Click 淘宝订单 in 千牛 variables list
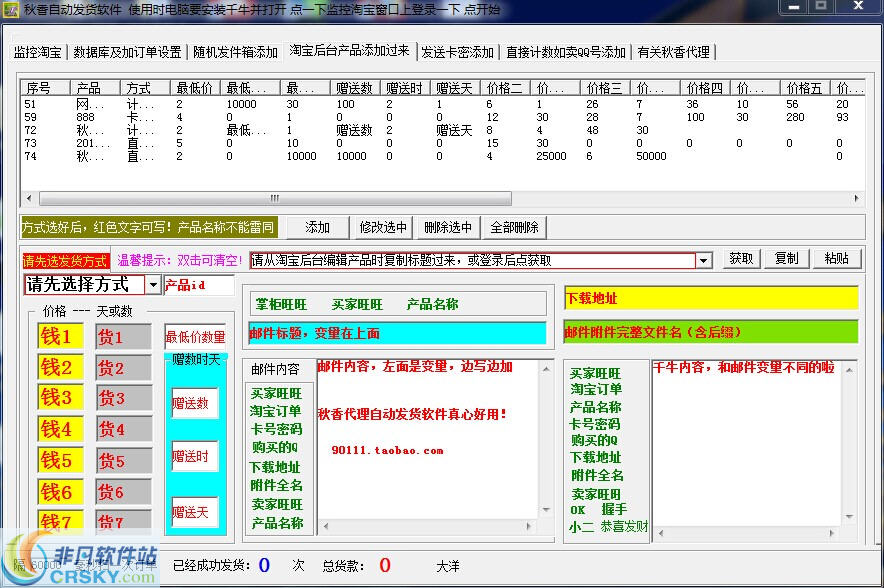 click(596, 389)
